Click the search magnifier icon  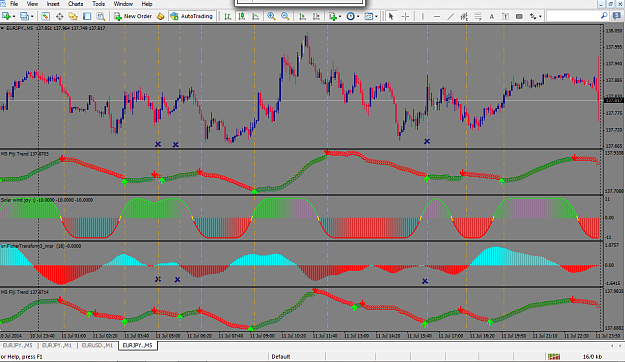click(604, 16)
